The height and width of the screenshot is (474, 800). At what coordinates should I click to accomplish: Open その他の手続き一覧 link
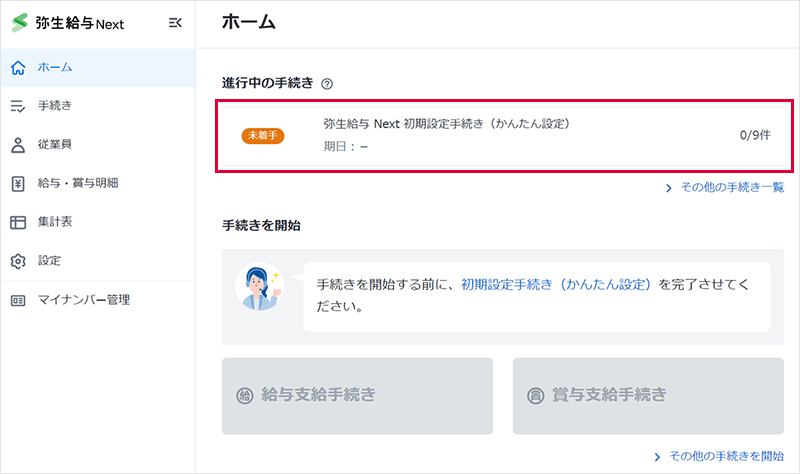point(732,188)
